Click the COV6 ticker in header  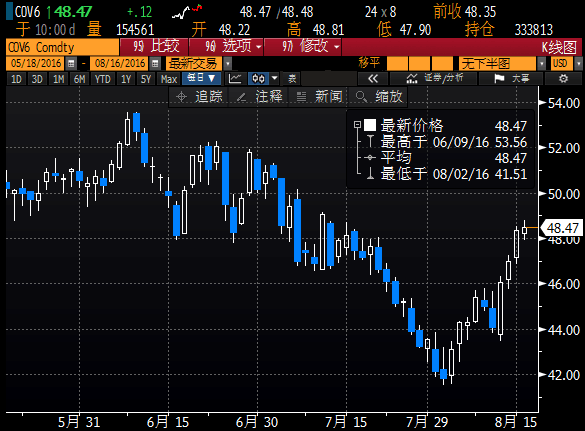click(27, 12)
